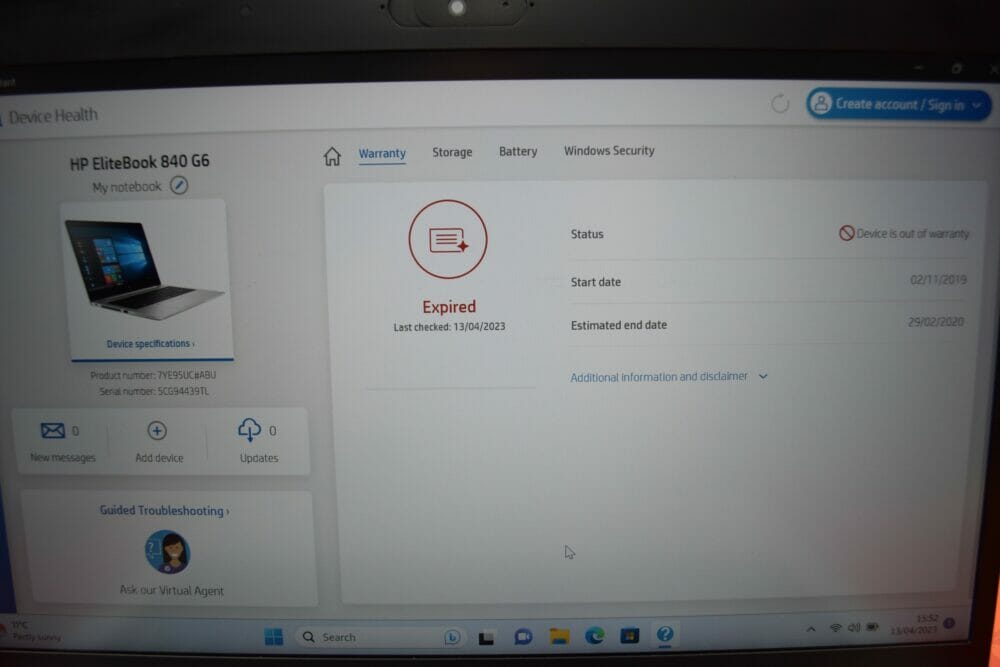Edit the My notebook nickname pencil icon
The width and height of the screenshot is (1000, 667).
(179, 186)
